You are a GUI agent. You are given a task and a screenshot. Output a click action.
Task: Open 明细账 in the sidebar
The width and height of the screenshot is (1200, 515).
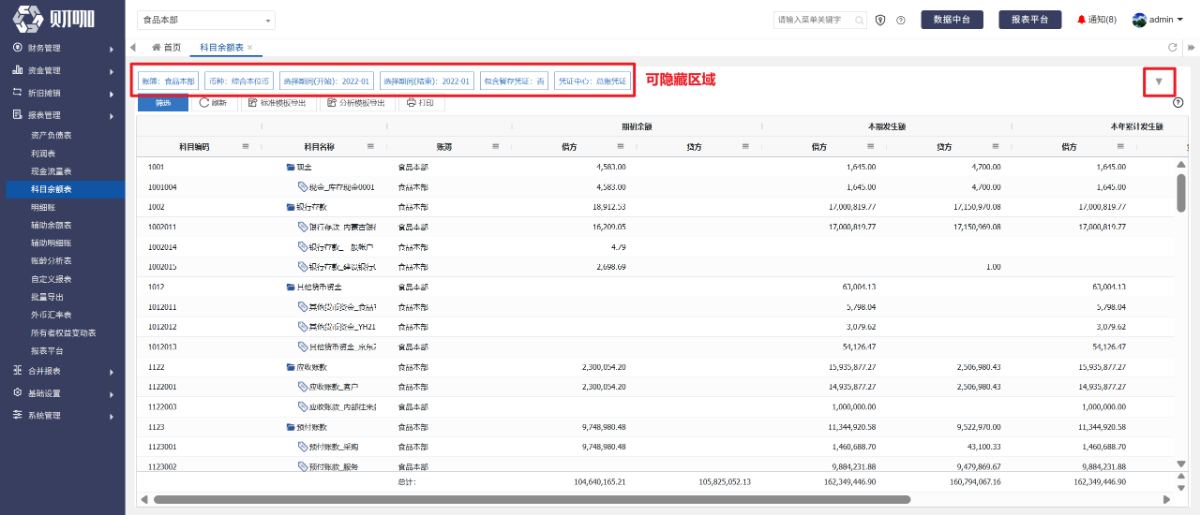coord(42,207)
